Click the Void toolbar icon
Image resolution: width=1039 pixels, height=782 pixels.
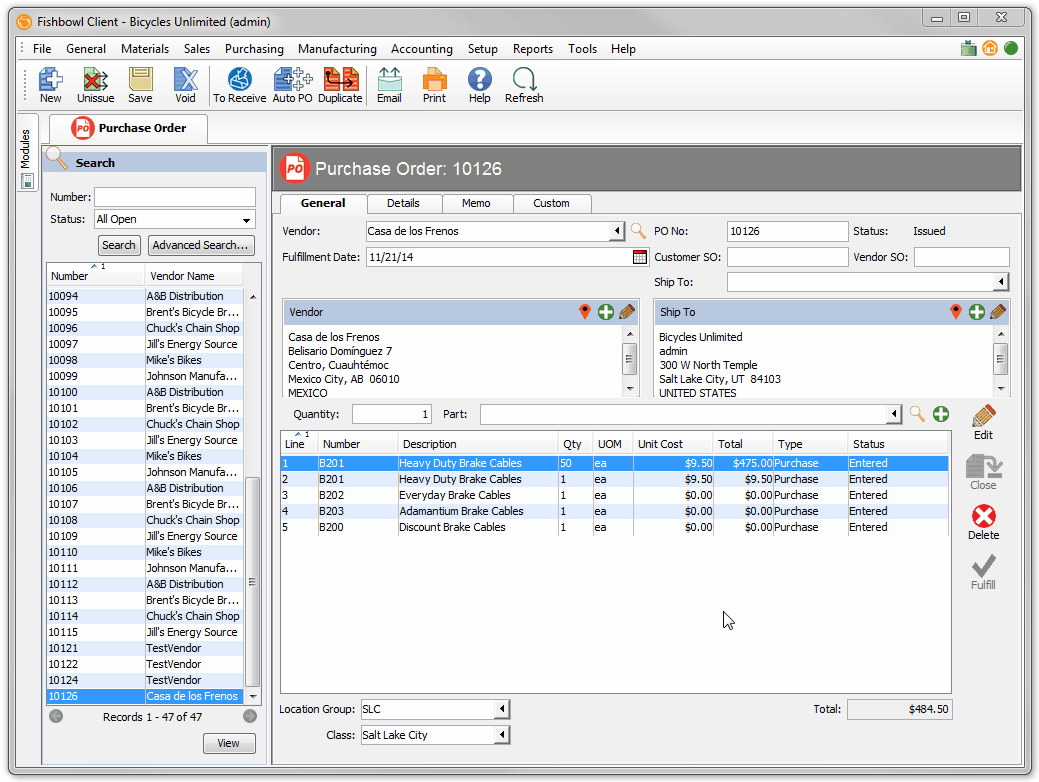(186, 85)
